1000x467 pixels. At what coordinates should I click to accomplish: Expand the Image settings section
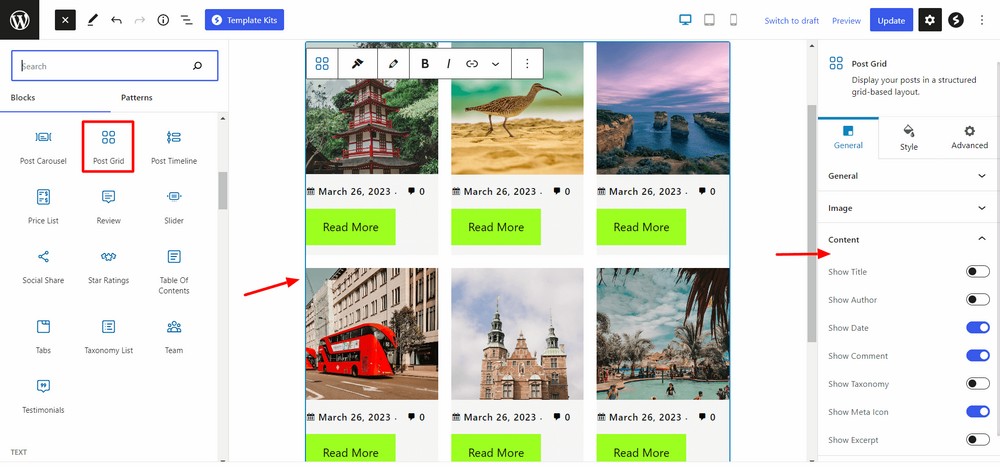click(x=907, y=208)
